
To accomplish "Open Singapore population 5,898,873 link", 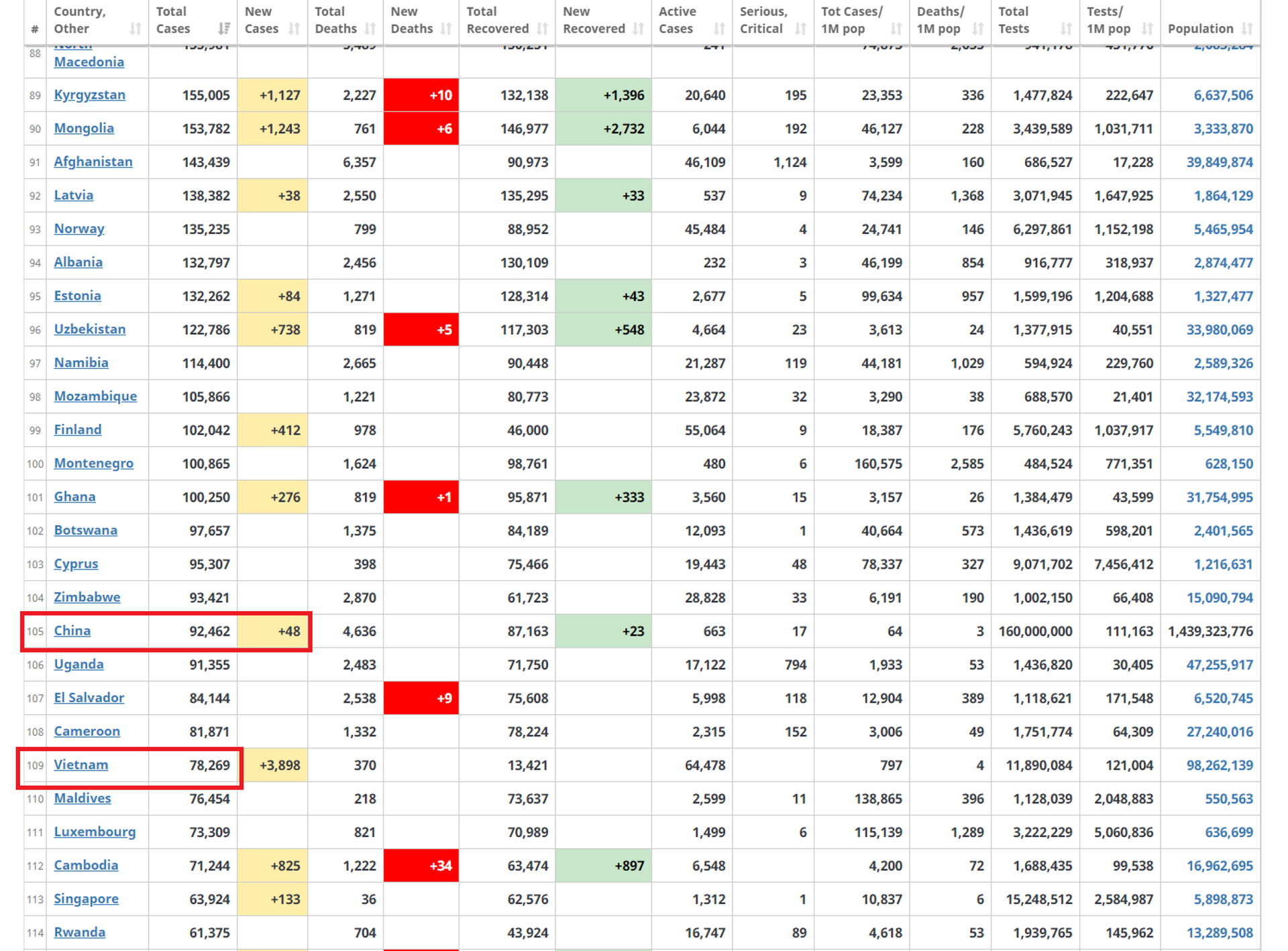I will (1223, 899).
